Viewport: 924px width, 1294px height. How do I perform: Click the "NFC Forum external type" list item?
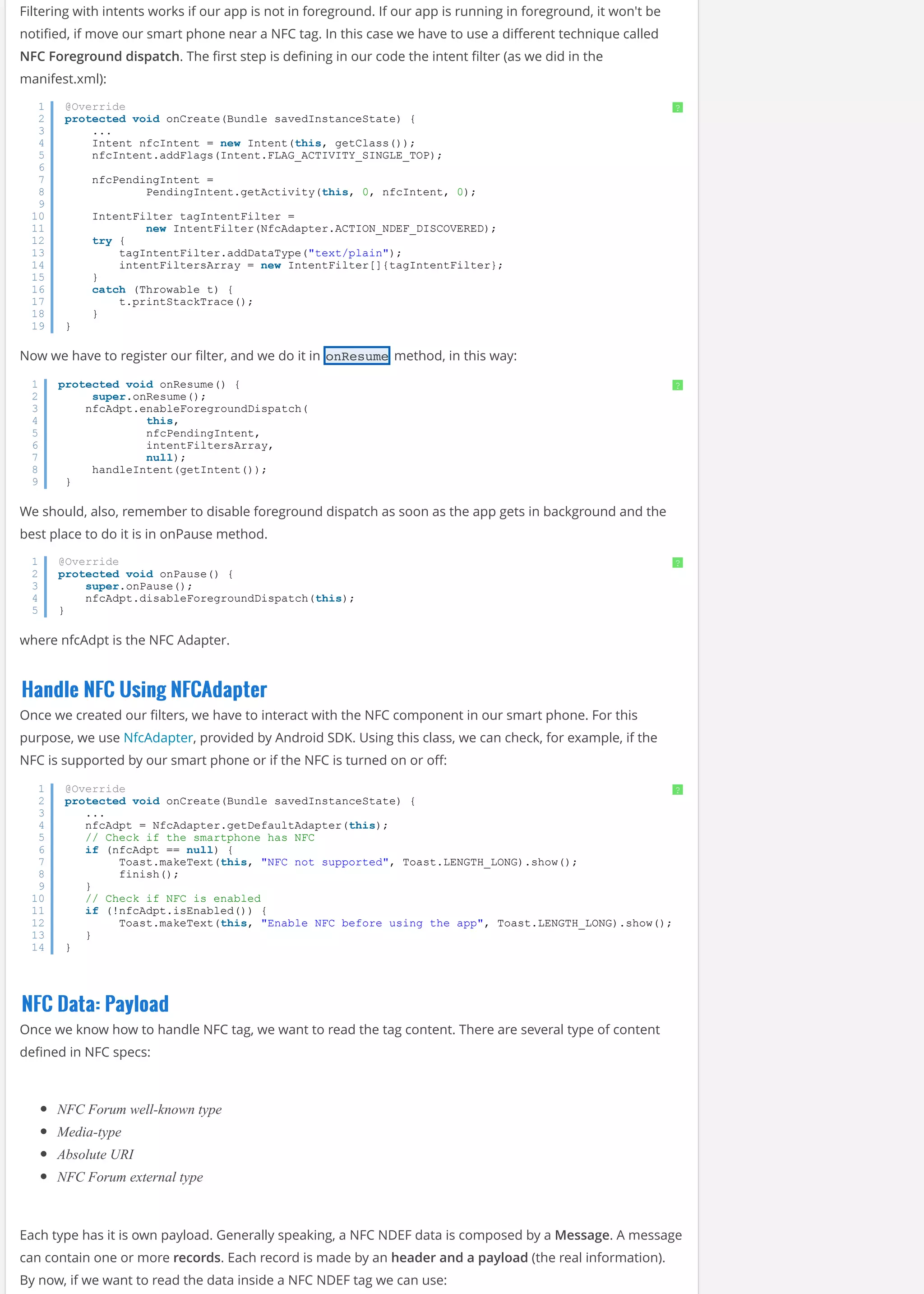click(130, 1177)
